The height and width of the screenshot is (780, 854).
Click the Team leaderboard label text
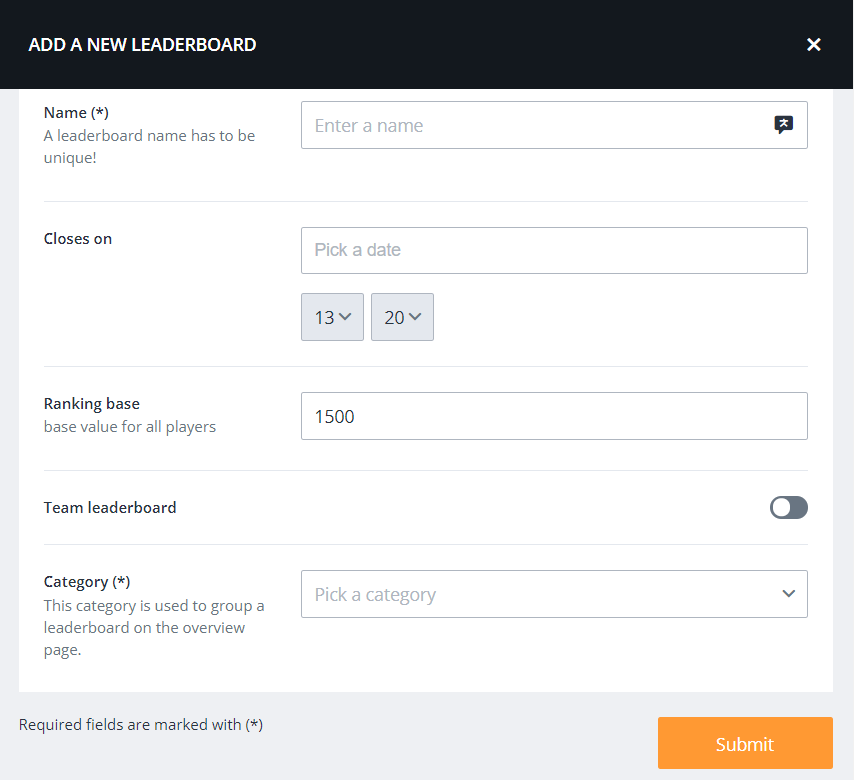(110, 508)
